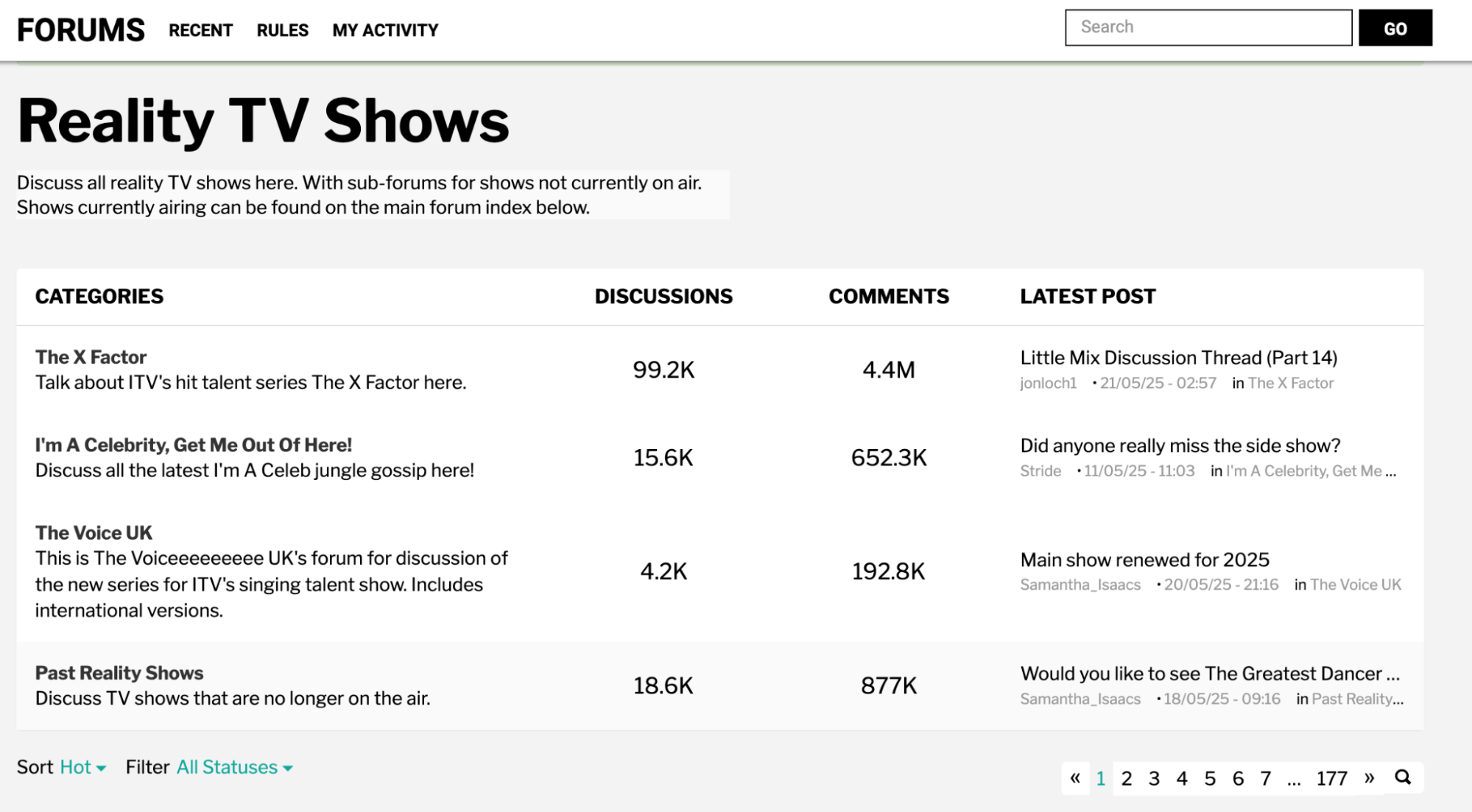The image size is (1472, 812).
Task: Go to page 7
Action: click(1265, 778)
